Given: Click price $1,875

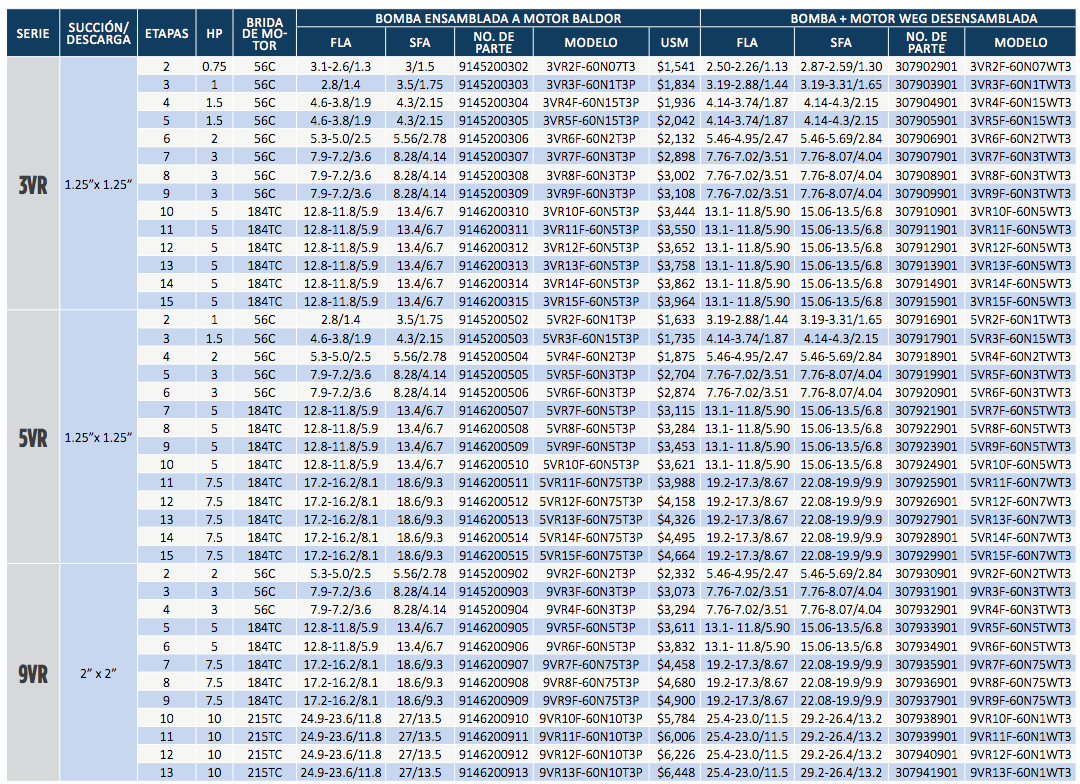Looking at the screenshot, I should point(675,356).
